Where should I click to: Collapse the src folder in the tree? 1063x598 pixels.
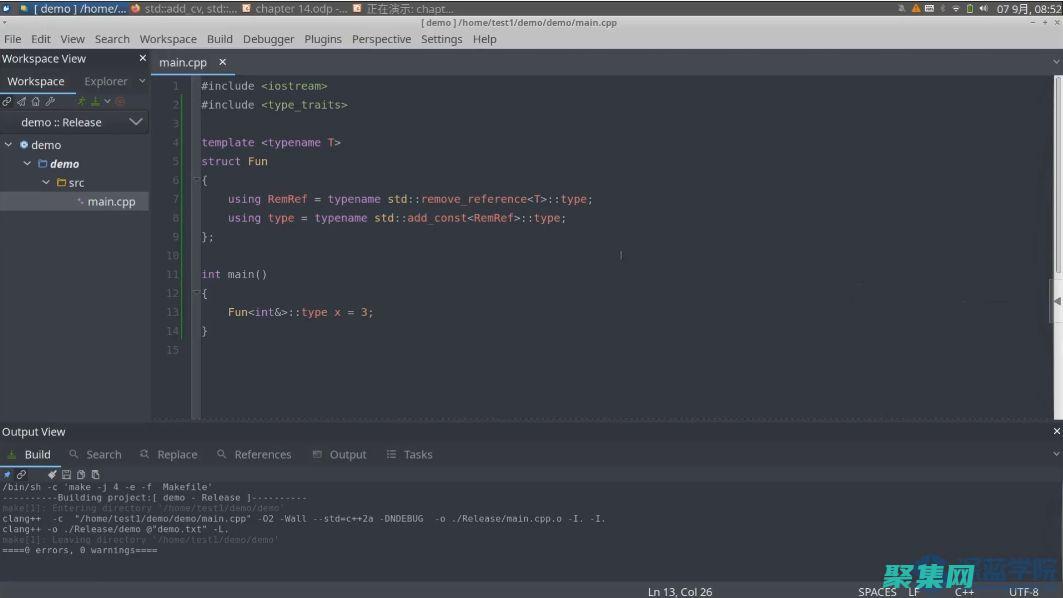coord(46,183)
